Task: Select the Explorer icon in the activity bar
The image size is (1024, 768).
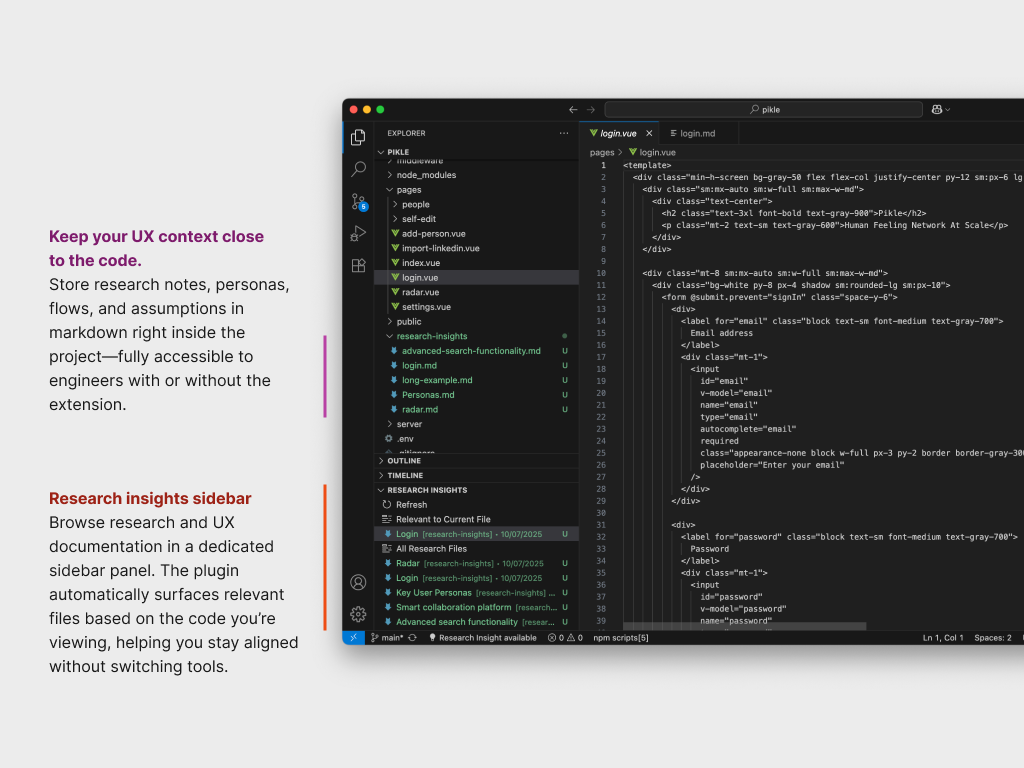Action: [357, 137]
